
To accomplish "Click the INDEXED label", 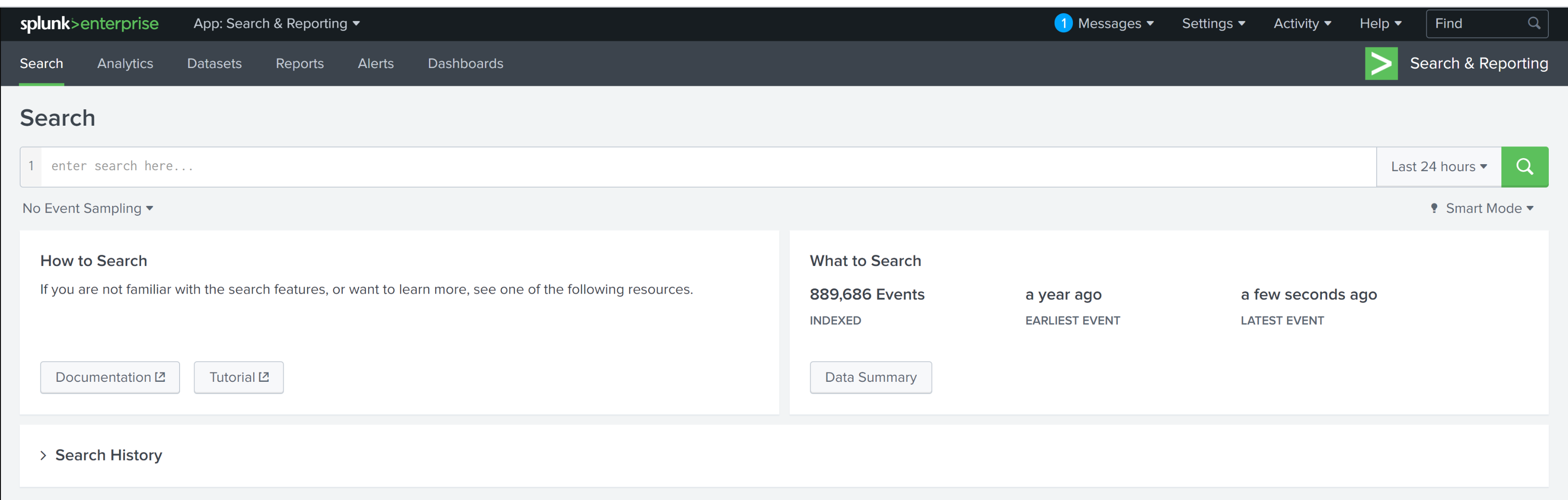I will [x=835, y=320].
